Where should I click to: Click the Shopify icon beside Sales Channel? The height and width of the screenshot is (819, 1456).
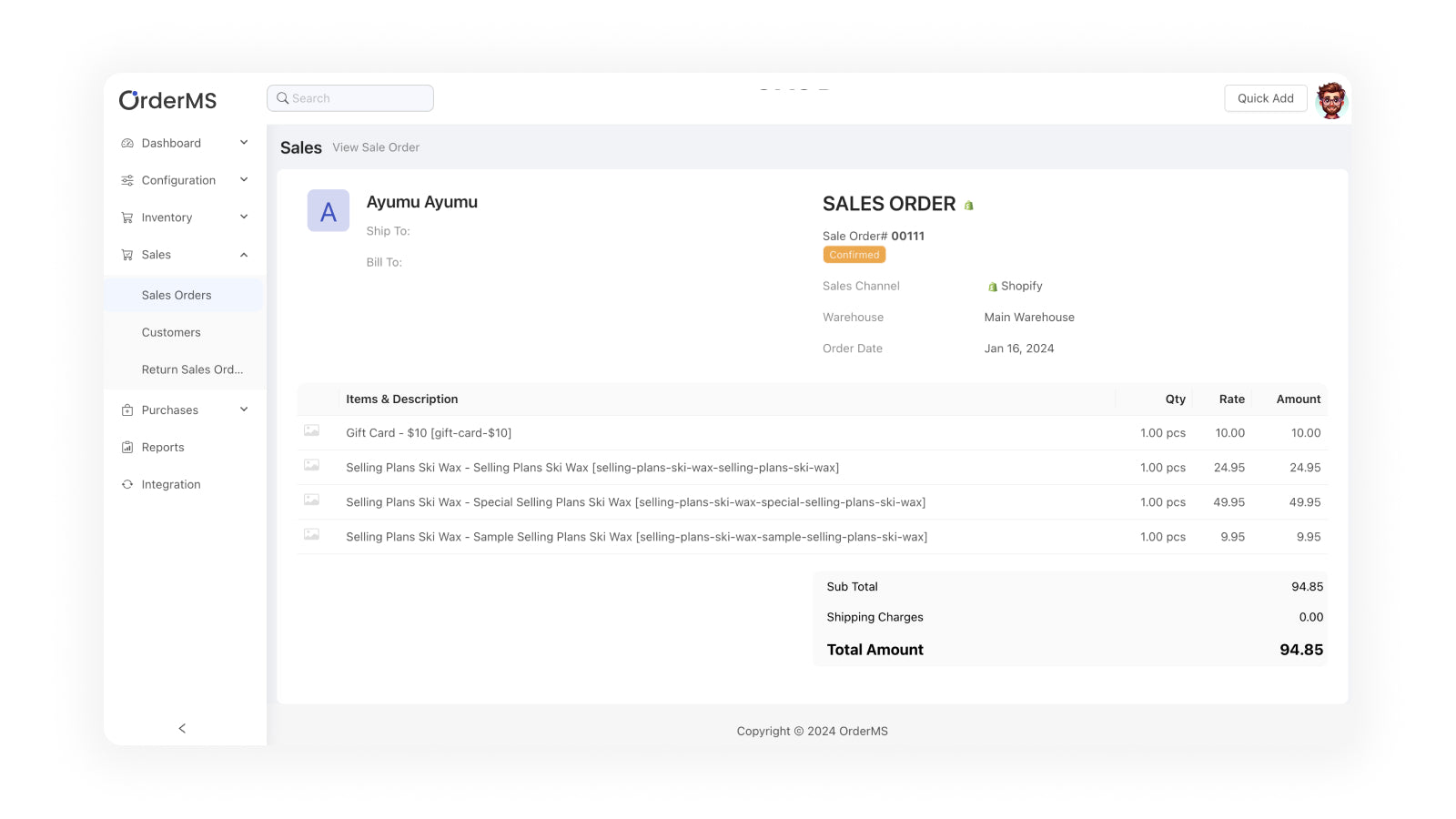(992, 286)
